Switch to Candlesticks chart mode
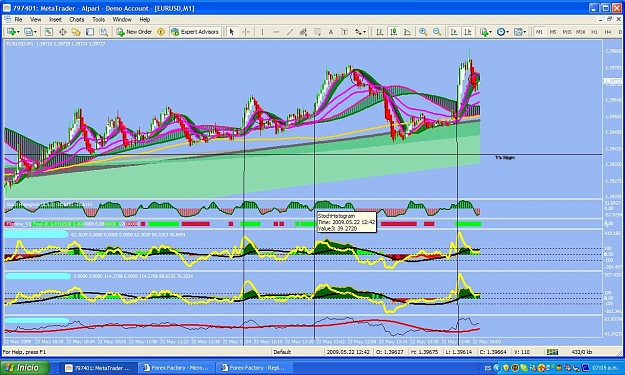Image resolution: width=625 pixels, height=375 pixels. point(393,32)
